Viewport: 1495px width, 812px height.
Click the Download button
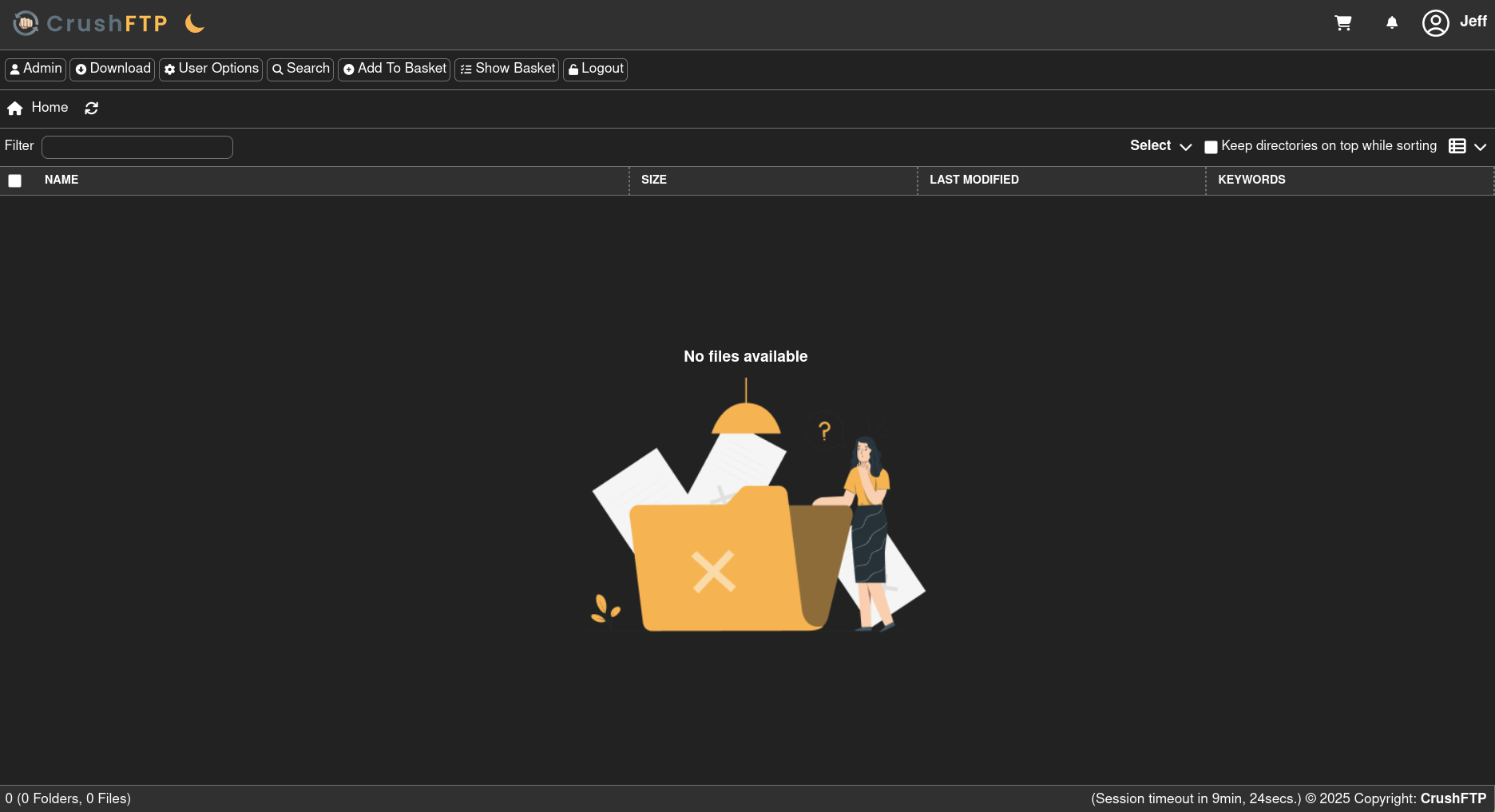point(112,69)
